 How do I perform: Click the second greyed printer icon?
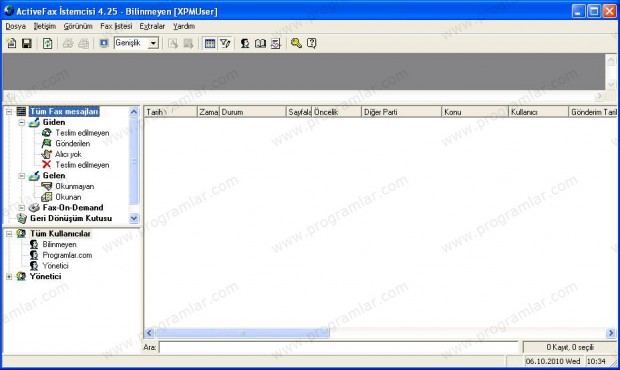(83, 43)
